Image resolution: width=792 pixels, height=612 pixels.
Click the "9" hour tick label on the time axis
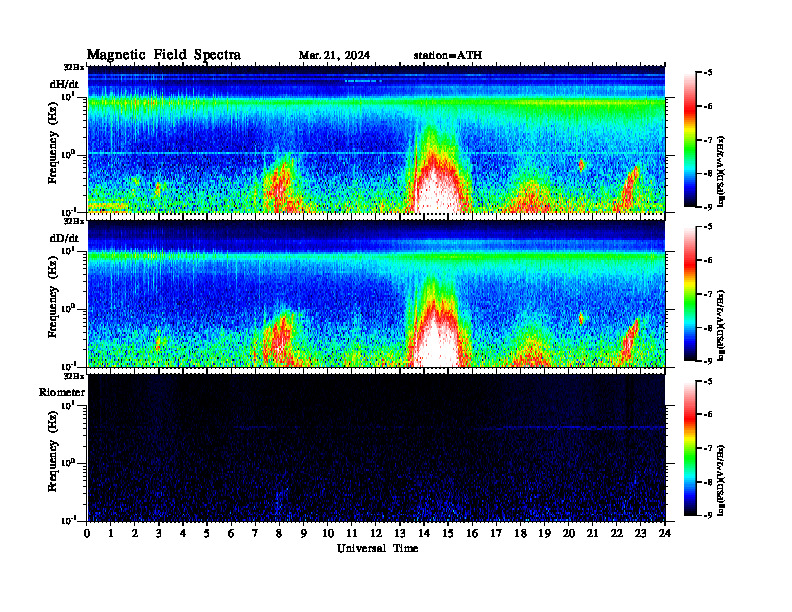point(304,534)
